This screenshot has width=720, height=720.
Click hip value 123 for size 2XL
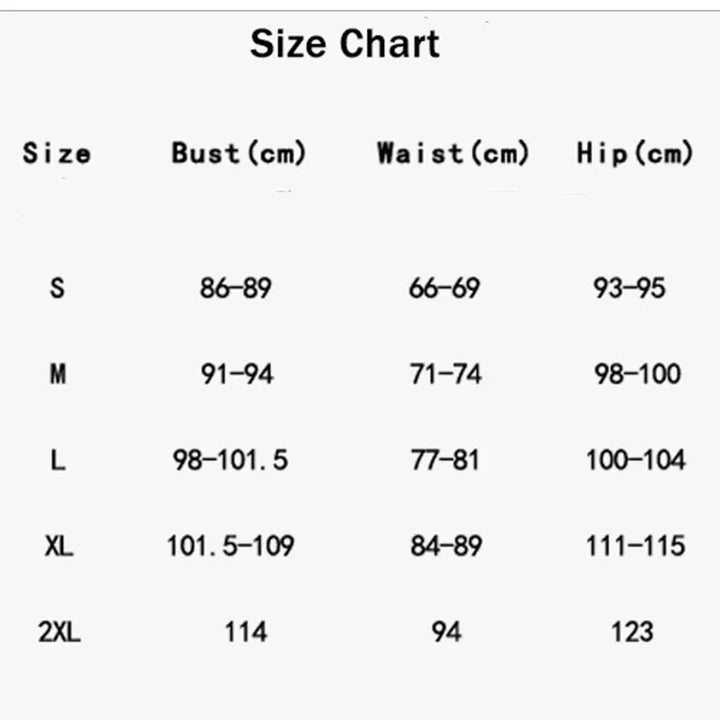pyautogui.click(x=632, y=632)
